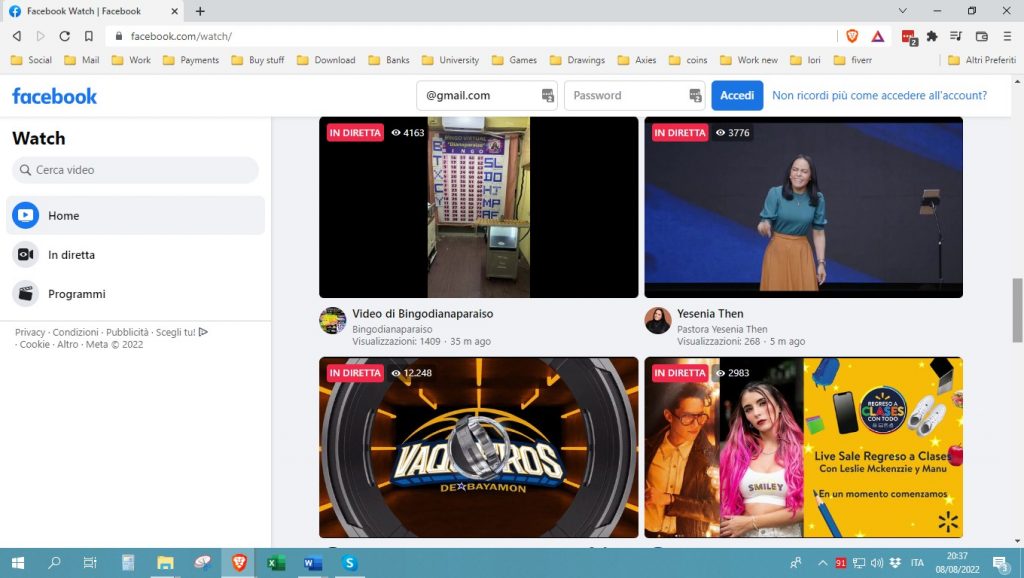The width and height of the screenshot is (1024, 578).
Task: Open the Brave wallet icon in toolbar
Action: coord(981,36)
